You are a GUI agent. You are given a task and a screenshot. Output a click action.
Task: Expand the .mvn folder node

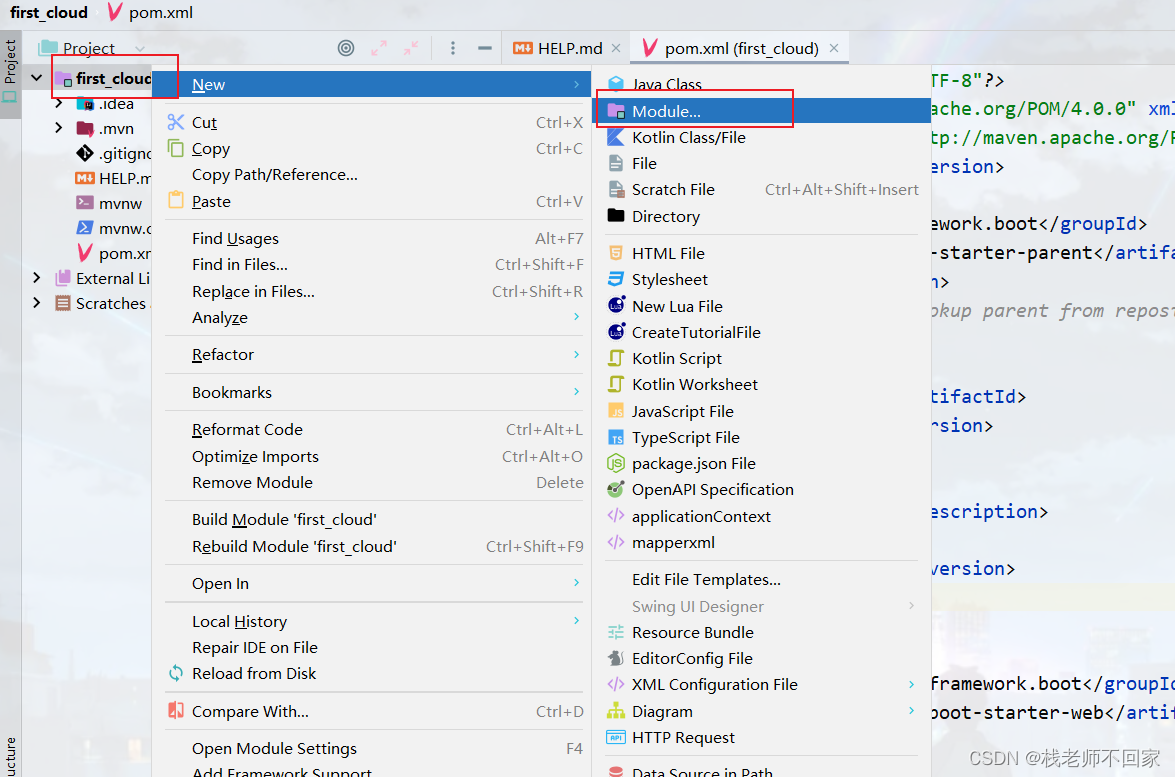click(58, 128)
